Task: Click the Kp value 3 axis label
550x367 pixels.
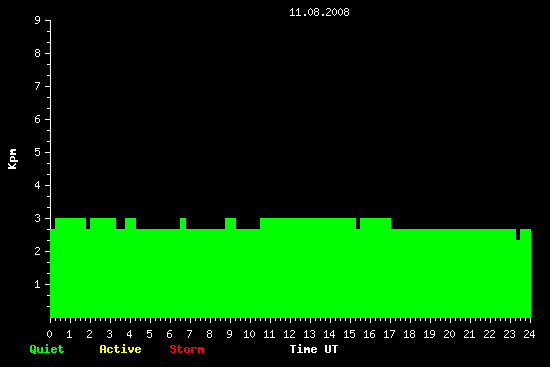Action: click(x=38, y=218)
